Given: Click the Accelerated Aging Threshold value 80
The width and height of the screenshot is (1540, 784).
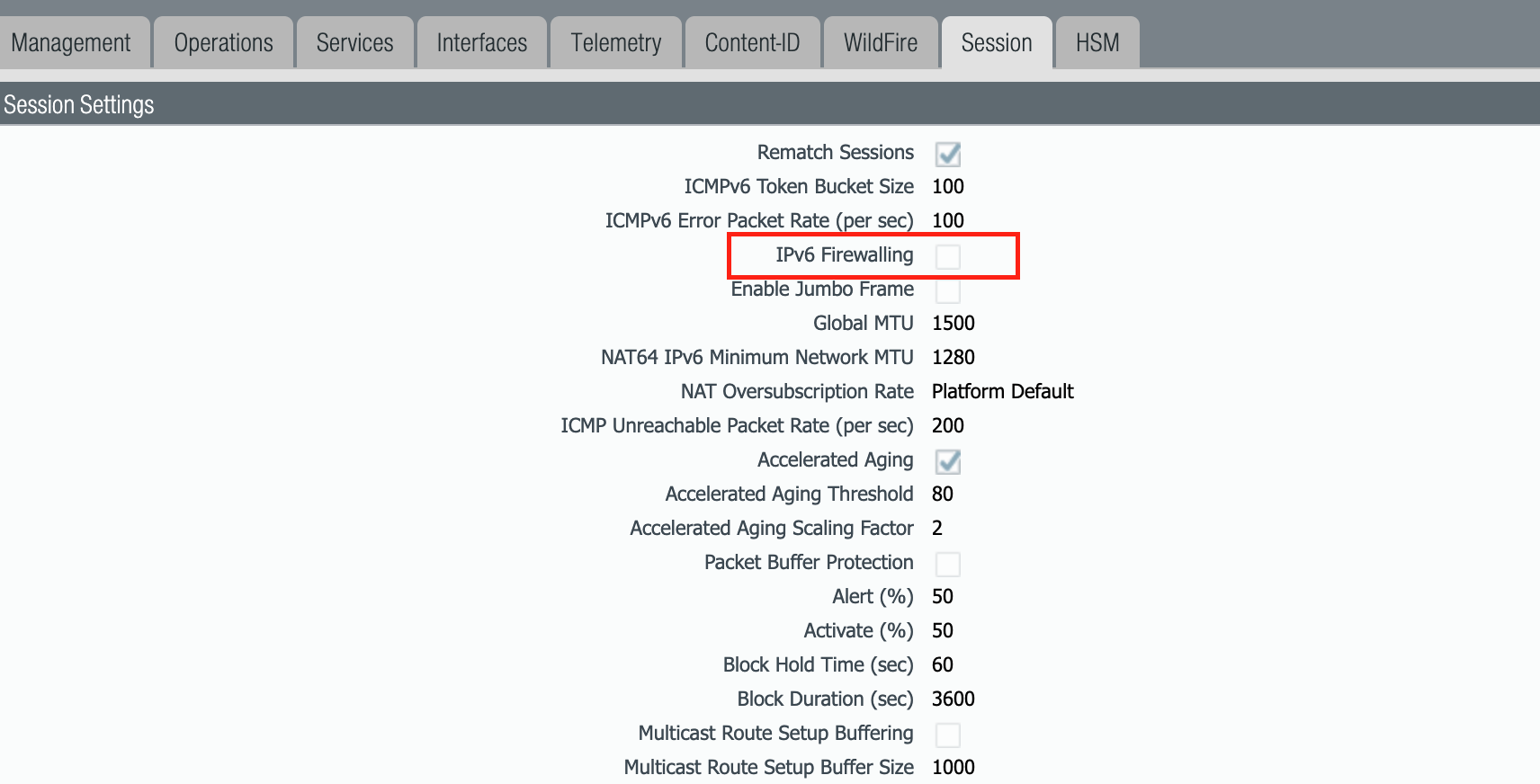Looking at the screenshot, I should pos(942,494).
